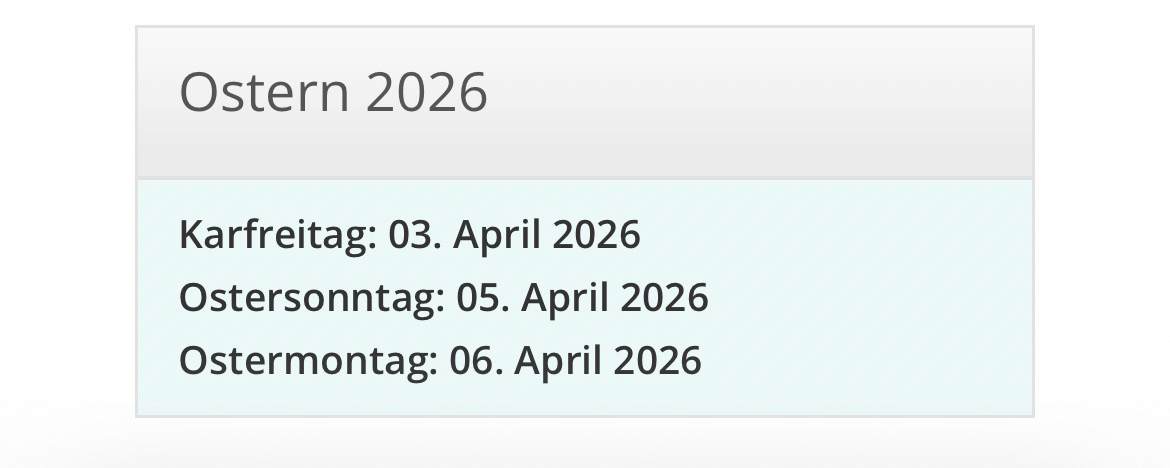This screenshot has height=468, width=1170.
Task: Click "2026" in the Ostermontag line
Action: (x=657, y=360)
